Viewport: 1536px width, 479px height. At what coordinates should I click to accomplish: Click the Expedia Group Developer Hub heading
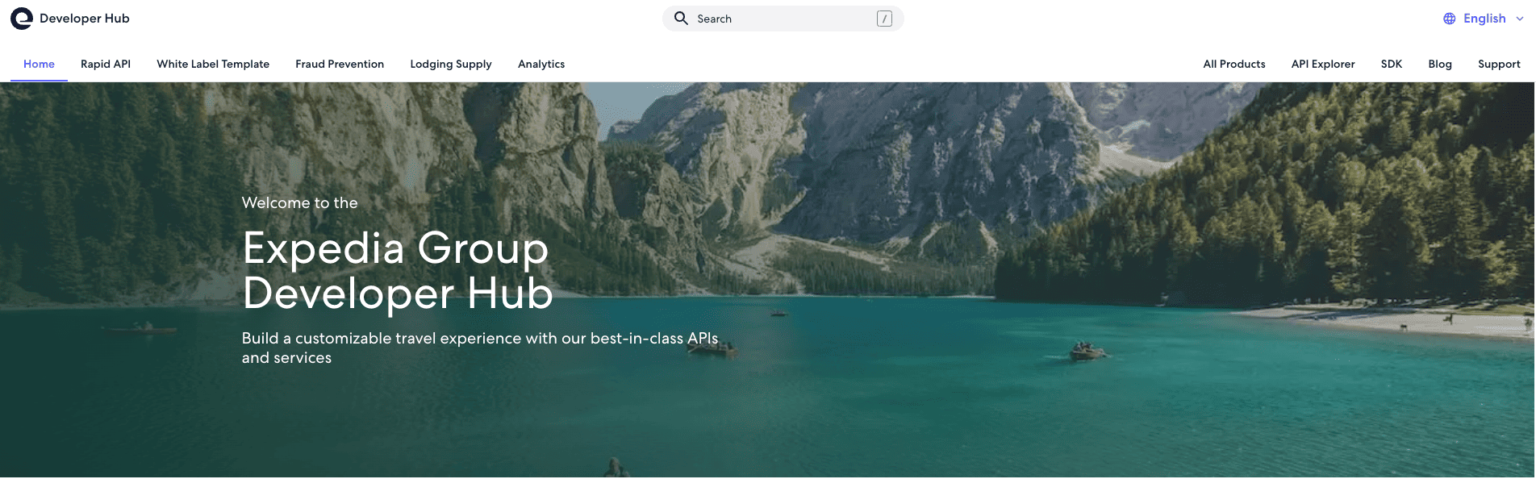click(397, 271)
